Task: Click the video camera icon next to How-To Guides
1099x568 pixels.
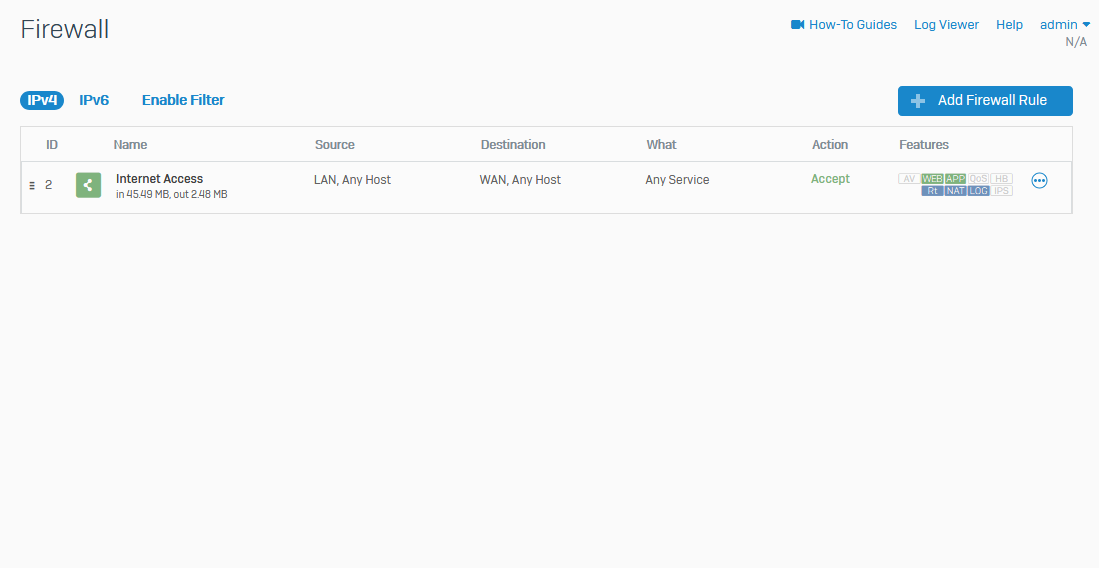Action: [797, 25]
